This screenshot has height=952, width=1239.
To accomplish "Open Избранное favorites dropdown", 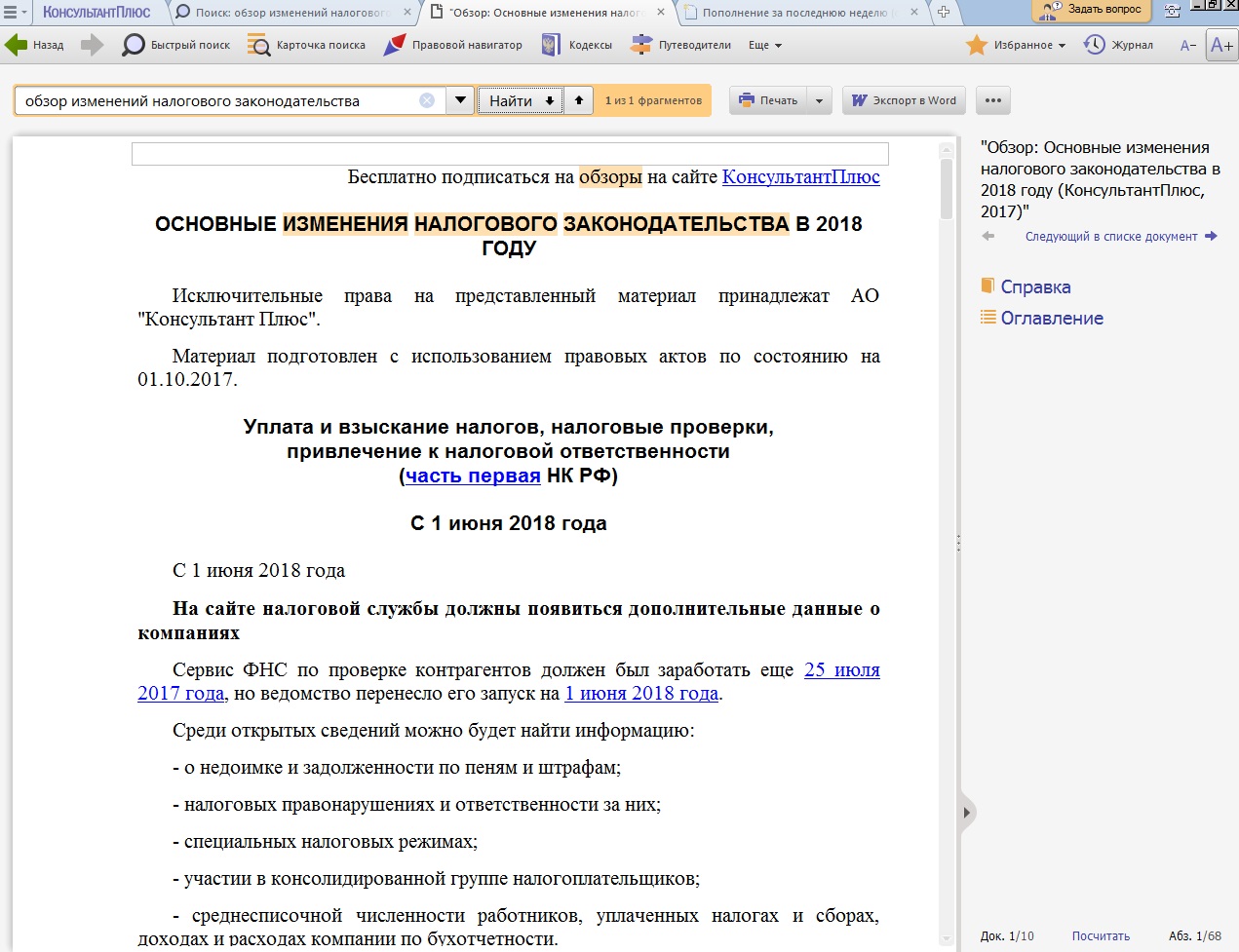I will (x=1016, y=45).
